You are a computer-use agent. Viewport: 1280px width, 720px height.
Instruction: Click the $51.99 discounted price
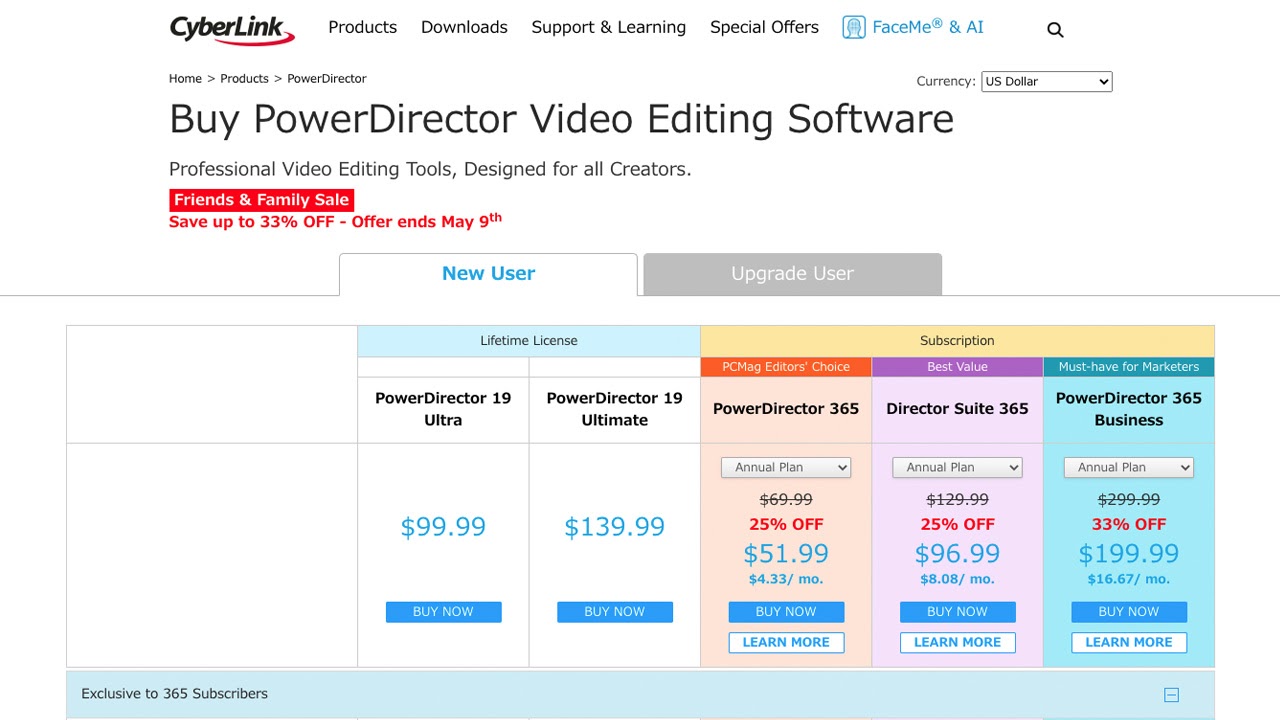786,554
